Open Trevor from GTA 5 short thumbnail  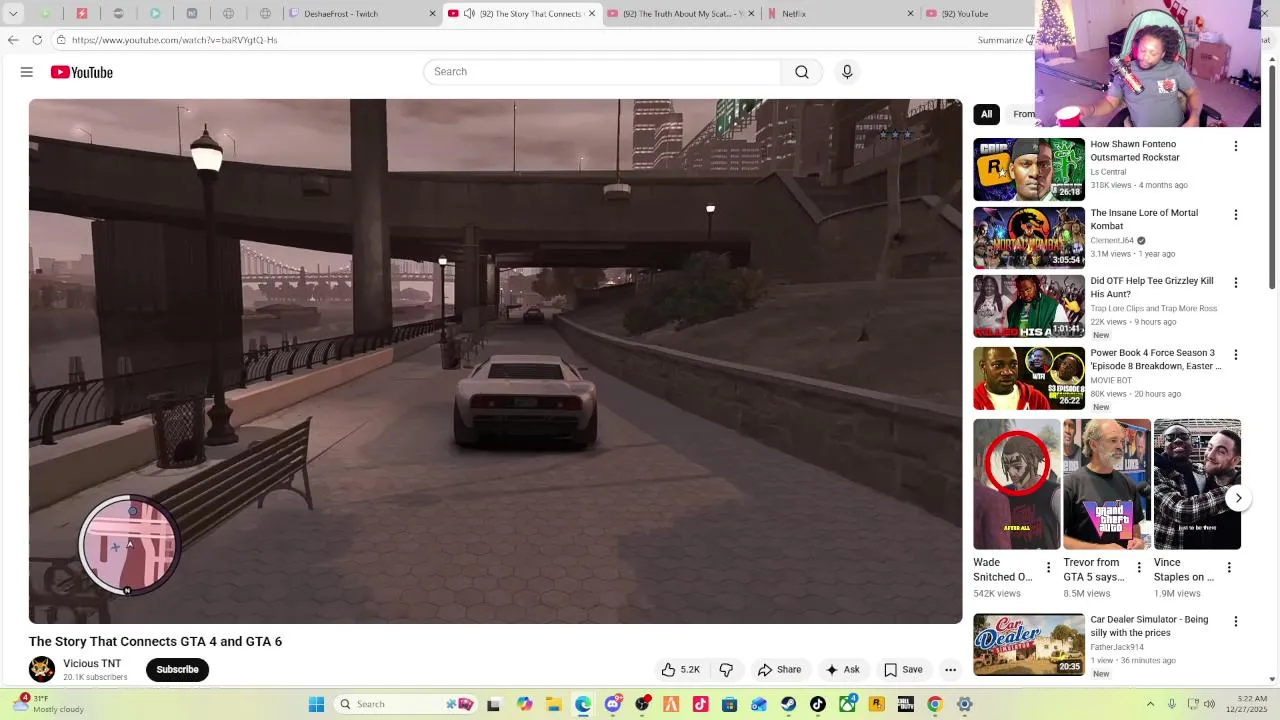click(x=1107, y=484)
